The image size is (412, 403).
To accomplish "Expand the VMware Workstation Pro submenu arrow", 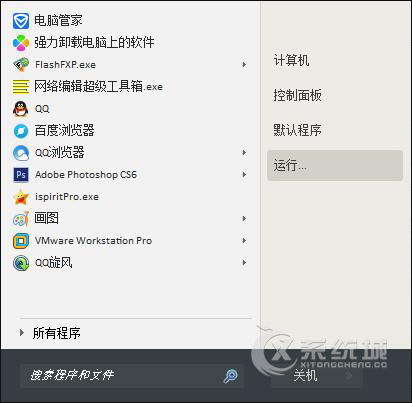I will (244, 241).
